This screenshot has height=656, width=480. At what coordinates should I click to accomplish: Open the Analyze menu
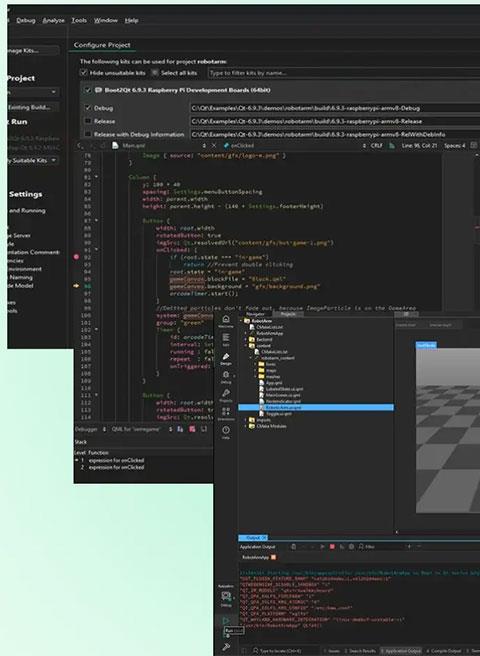coord(54,20)
